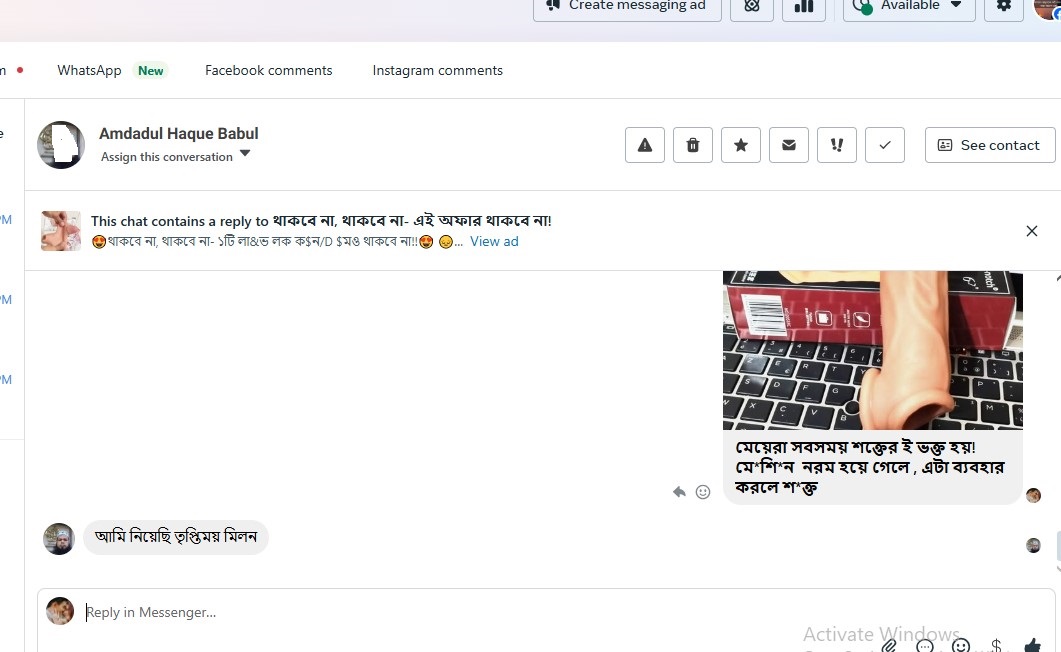Flag conversation as priority with exclamation icon
The height and width of the screenshot is (652, 1061).
tap(837, 145)
